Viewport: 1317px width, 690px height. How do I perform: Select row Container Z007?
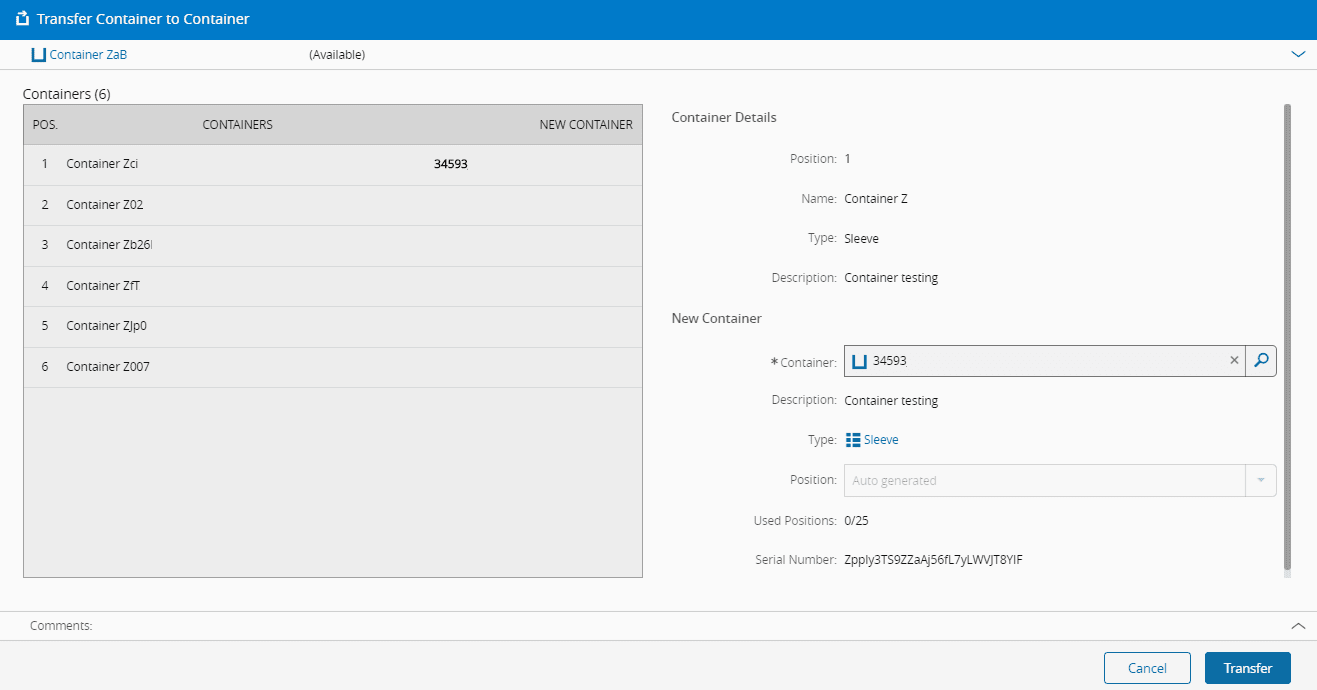point(107,367)
